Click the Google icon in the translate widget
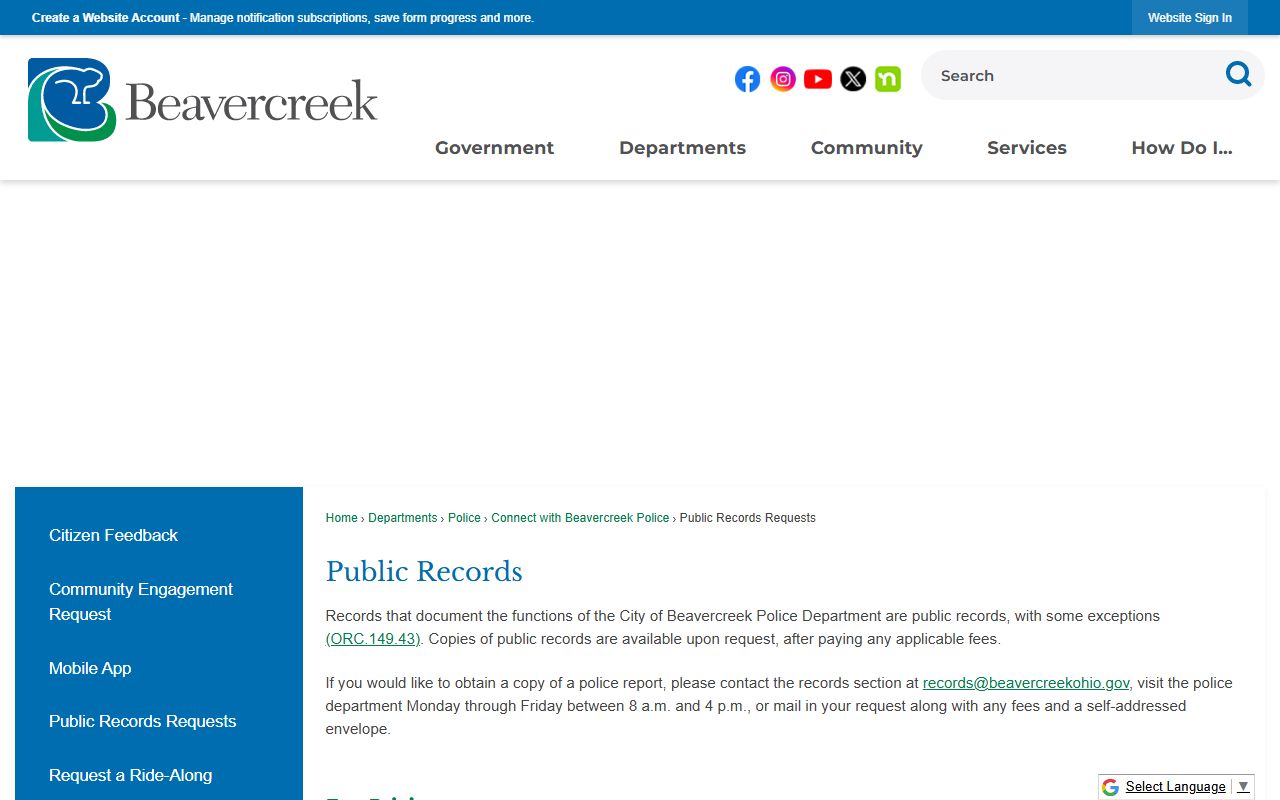 tap(1110, 787)
